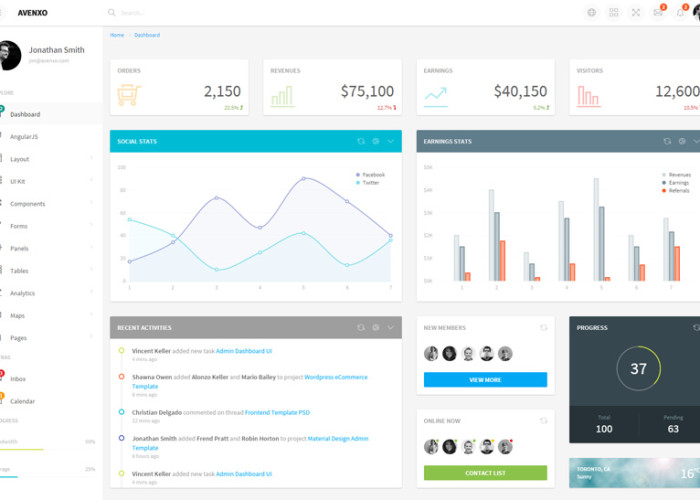700x500 pixels.
Task: Expand the Components submenu arrow
Action: 92,202
